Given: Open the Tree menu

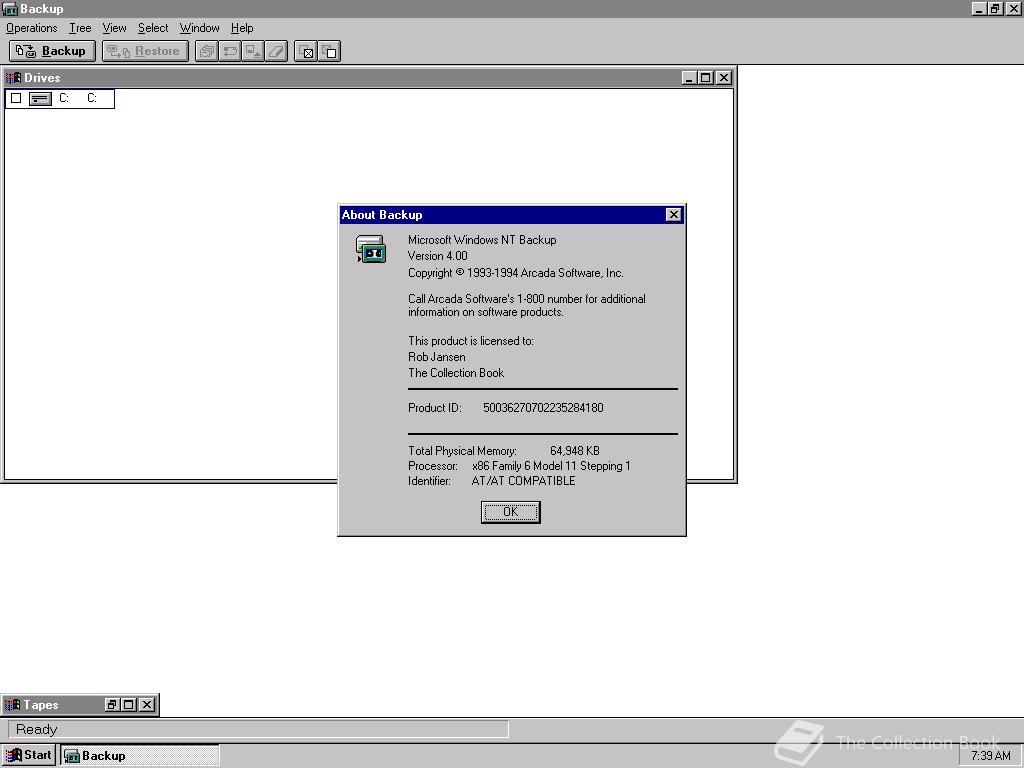Looking at the screenshot, I should coord(80,28).
